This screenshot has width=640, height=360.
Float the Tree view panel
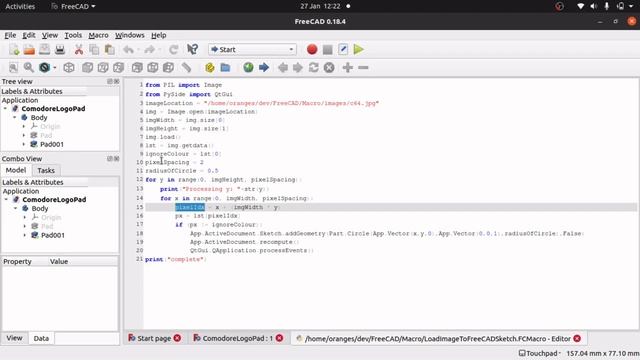pyautogui.click(x=109, y=82)
